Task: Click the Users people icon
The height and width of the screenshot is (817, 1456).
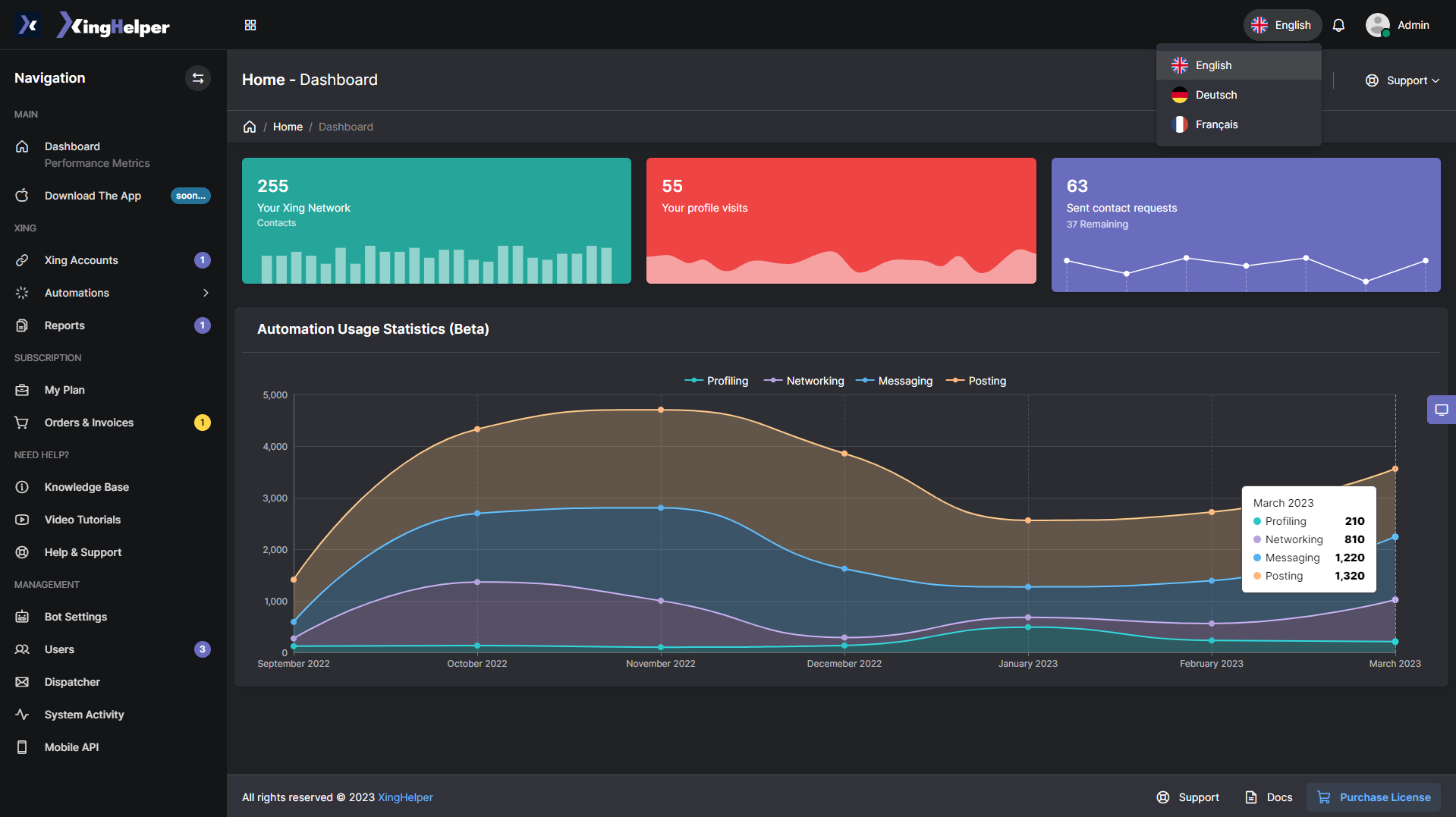Action: click(x=22, y=649)
